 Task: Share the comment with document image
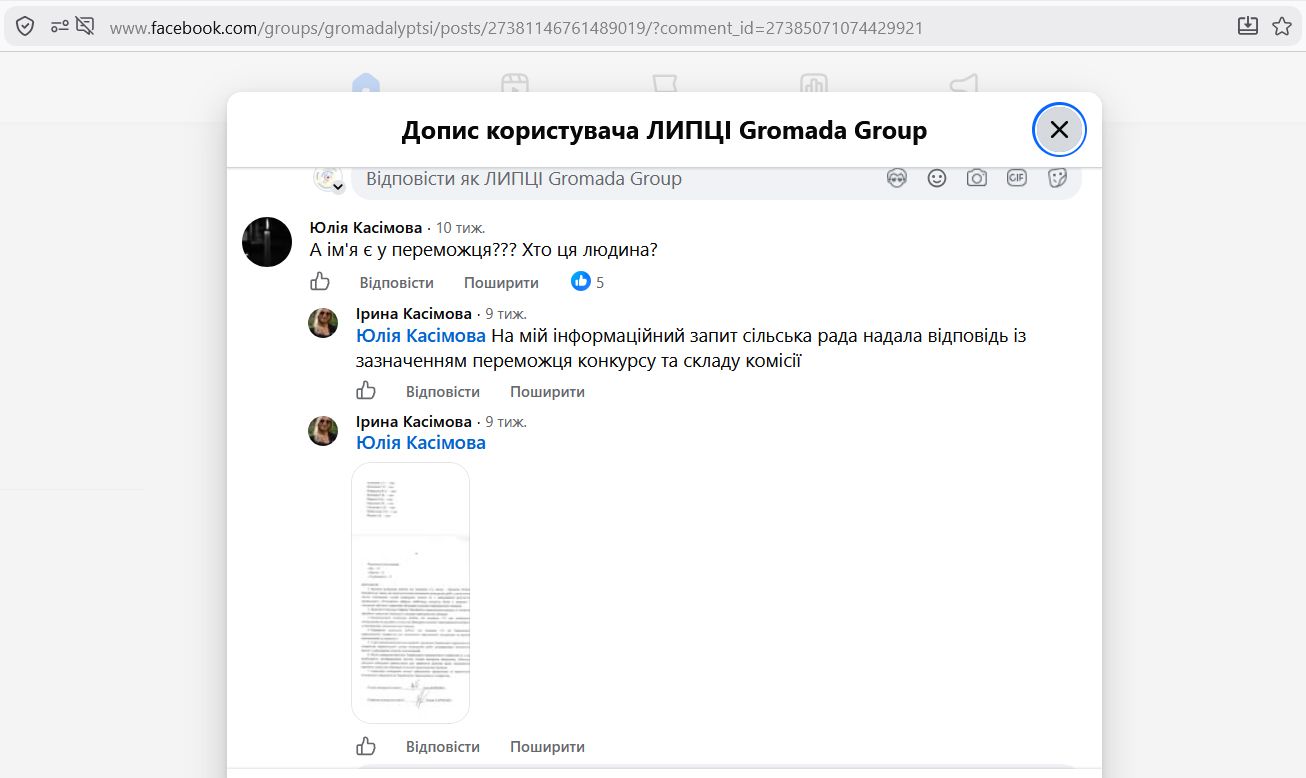547,747
